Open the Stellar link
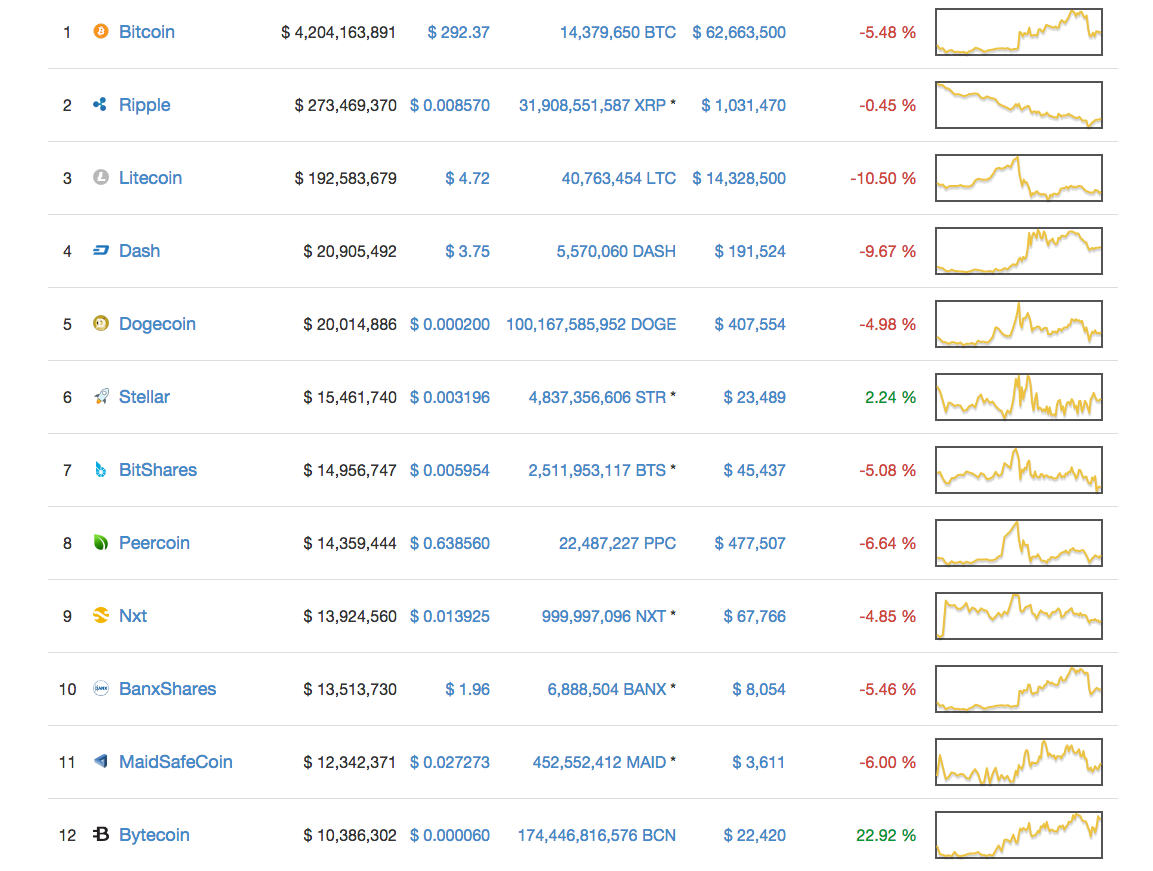This screenshot has height=871, width=1153. (x=144, y=397)
